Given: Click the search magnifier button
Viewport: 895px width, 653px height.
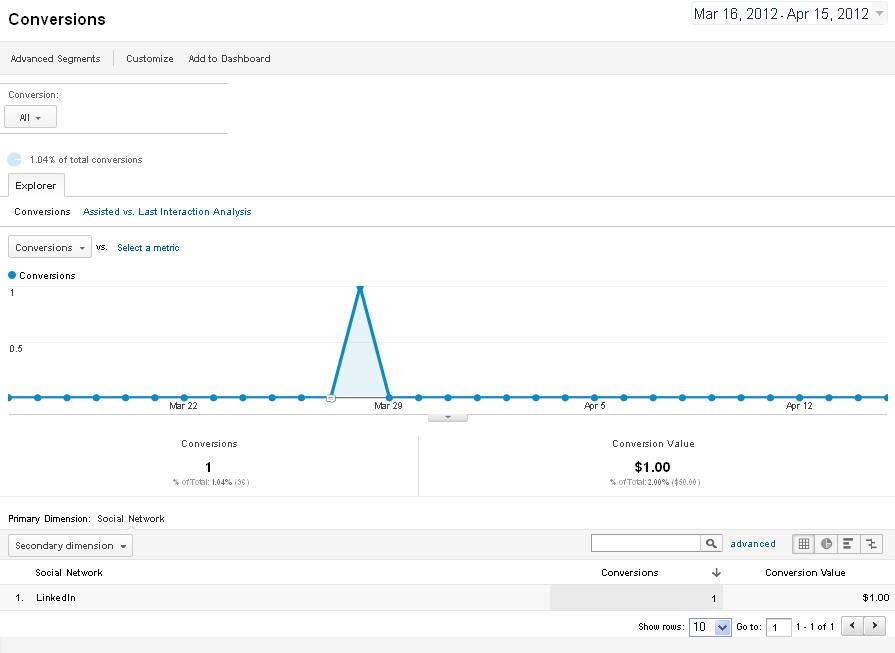Looking at the screenshot, I should [x=711, y=543].
